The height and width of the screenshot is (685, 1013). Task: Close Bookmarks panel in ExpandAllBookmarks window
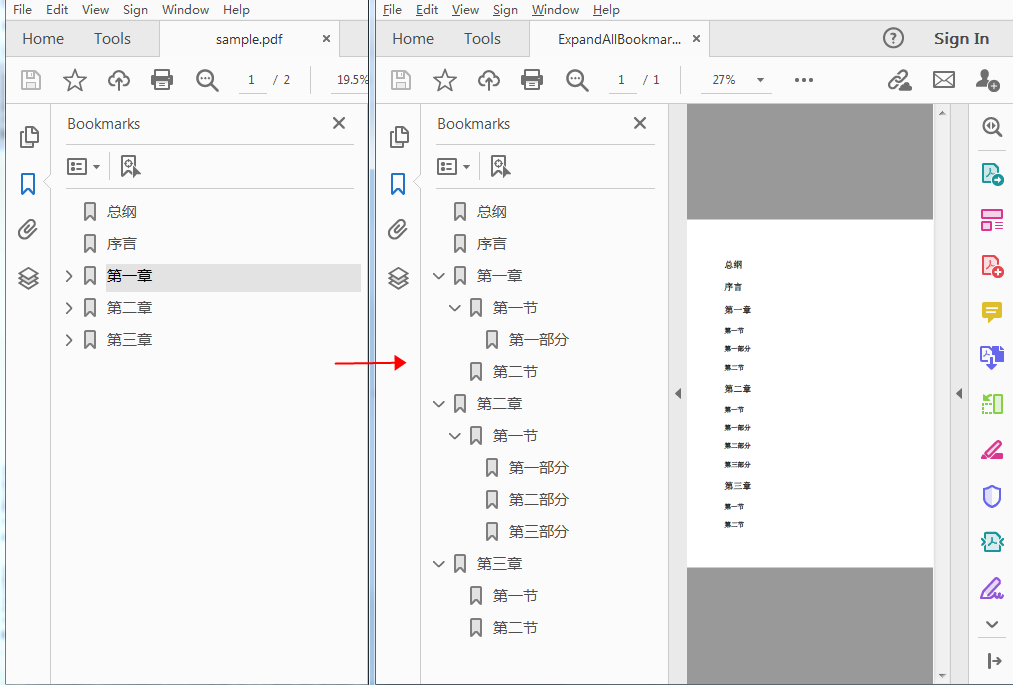640,123
